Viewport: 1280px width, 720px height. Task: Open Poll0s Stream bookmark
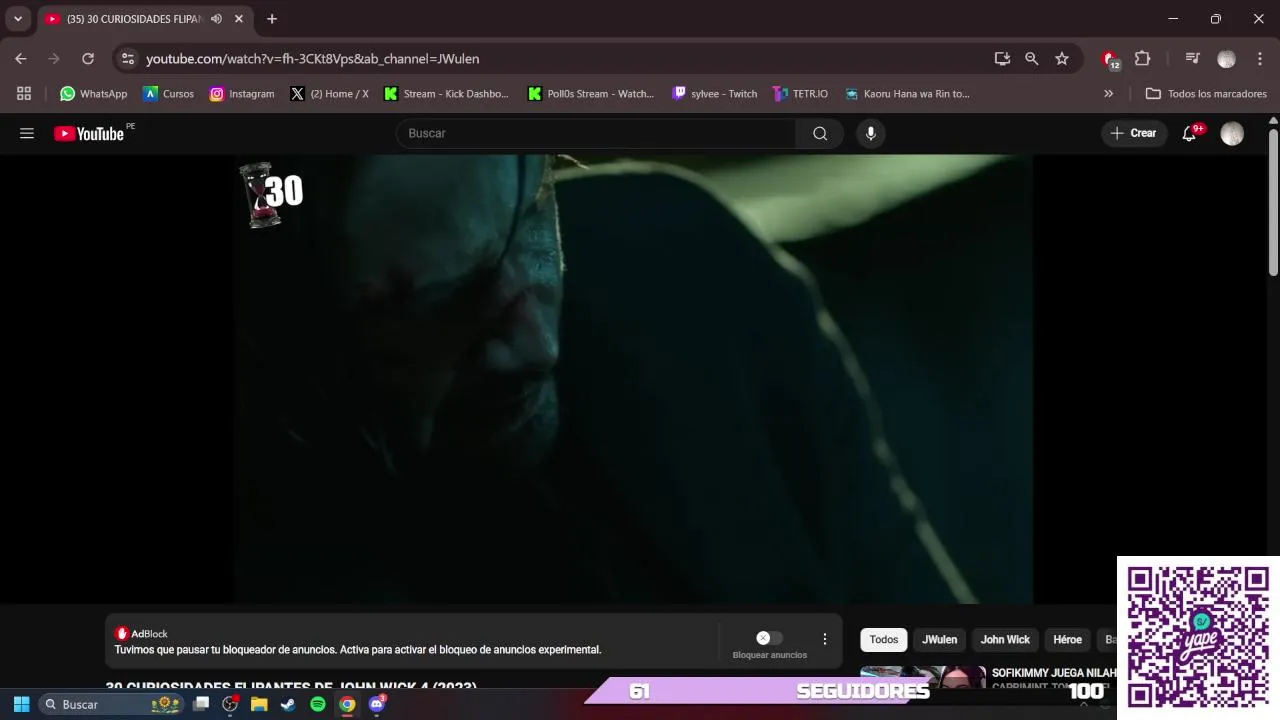pyautogui.click(x=591, y=94)
